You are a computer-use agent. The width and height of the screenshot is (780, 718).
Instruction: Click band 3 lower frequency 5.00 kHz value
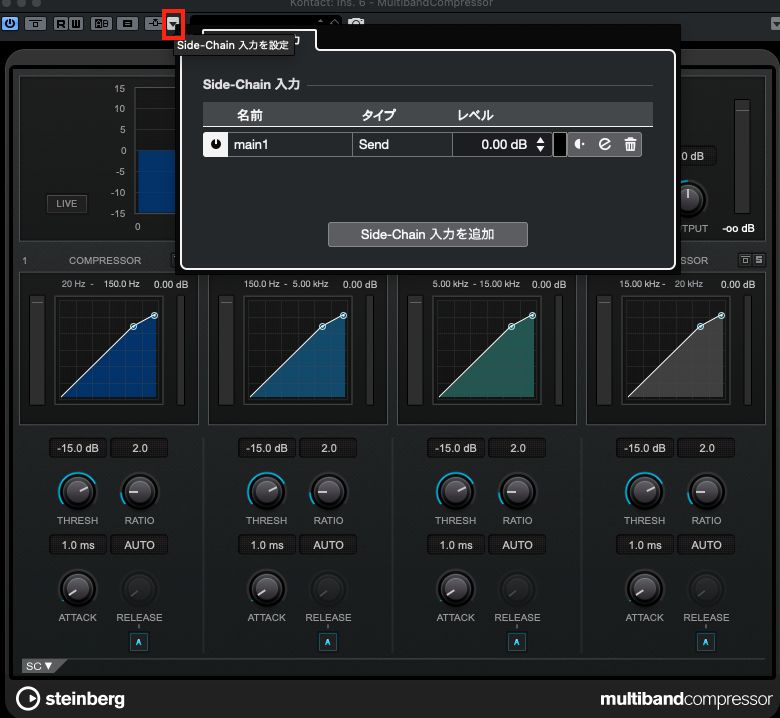click(450, 284)
